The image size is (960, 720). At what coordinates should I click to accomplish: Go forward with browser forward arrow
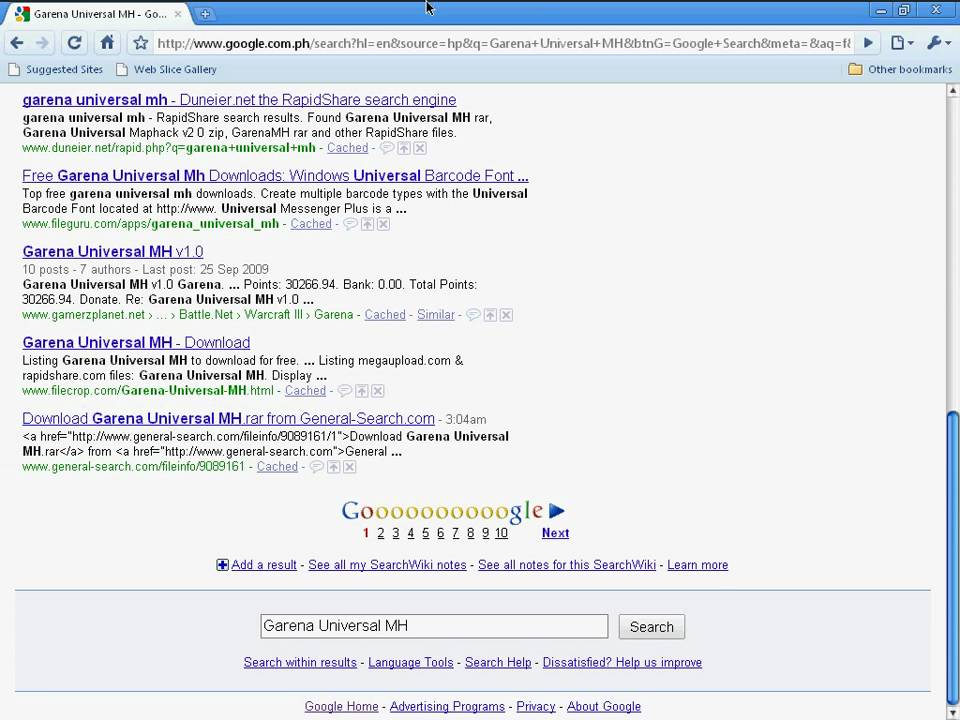[43, 43]
